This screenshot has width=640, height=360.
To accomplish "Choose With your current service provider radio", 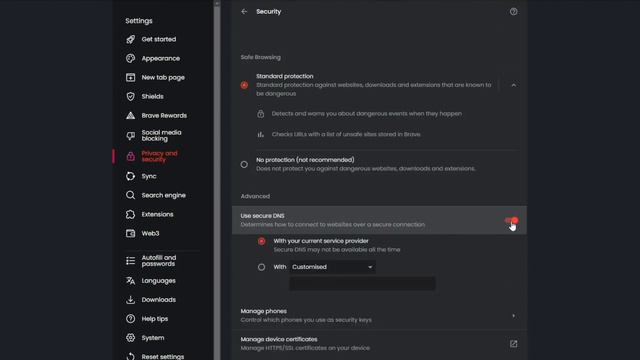I will (261, 241).
